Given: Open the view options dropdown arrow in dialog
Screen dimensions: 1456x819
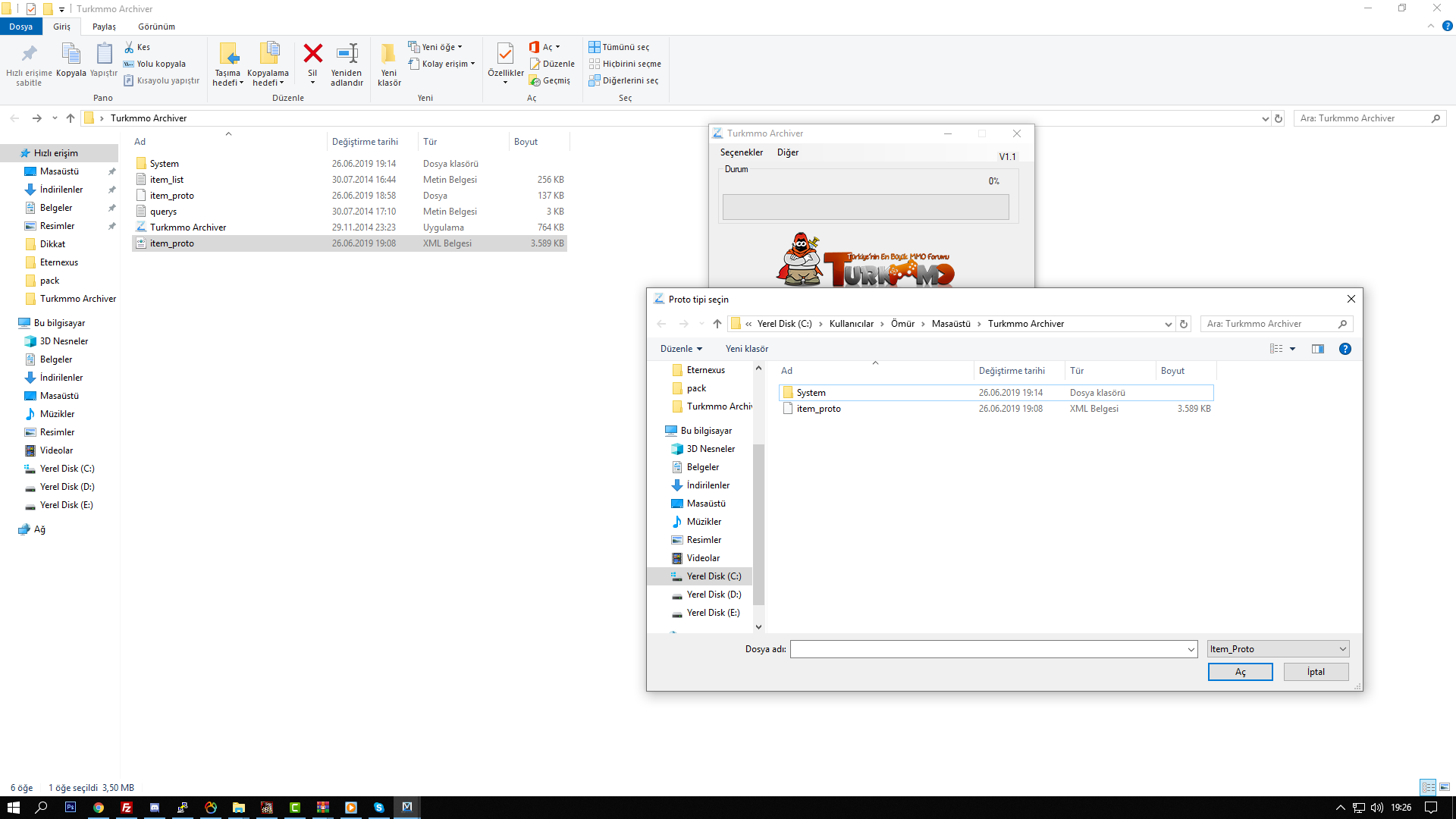Looking at the screenshot, I should pyautogui.click(x=1293, y=349).
